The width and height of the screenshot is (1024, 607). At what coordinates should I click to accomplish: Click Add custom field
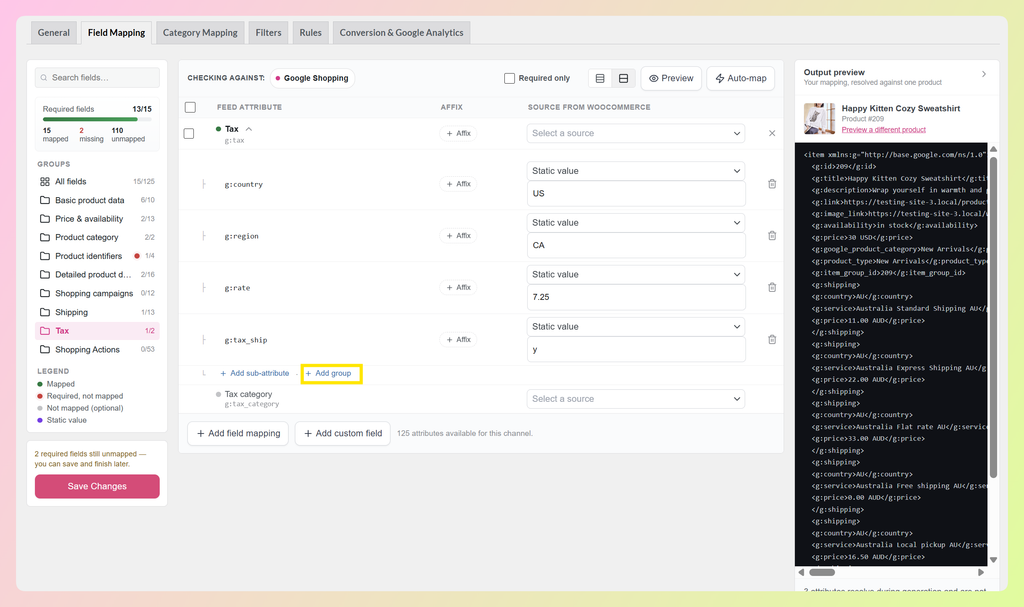point(343,434)
